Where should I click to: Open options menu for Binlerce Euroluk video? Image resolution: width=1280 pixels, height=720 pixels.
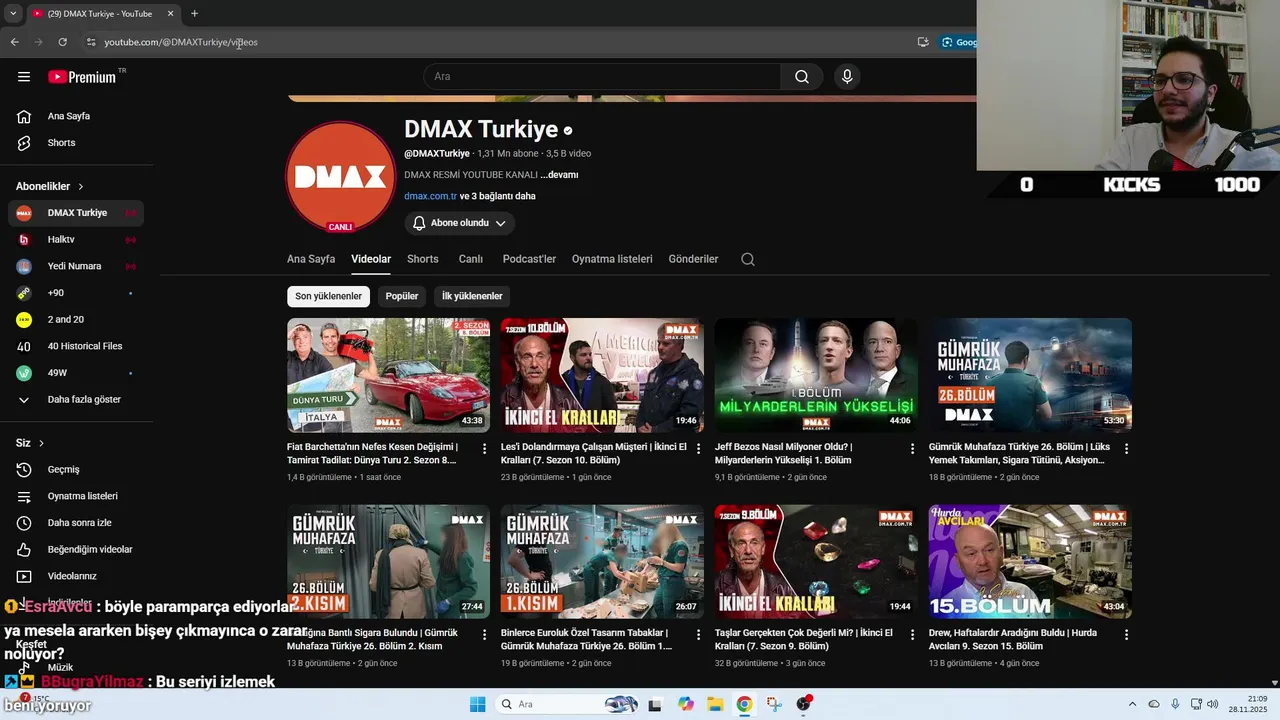[x=698, y=635]
